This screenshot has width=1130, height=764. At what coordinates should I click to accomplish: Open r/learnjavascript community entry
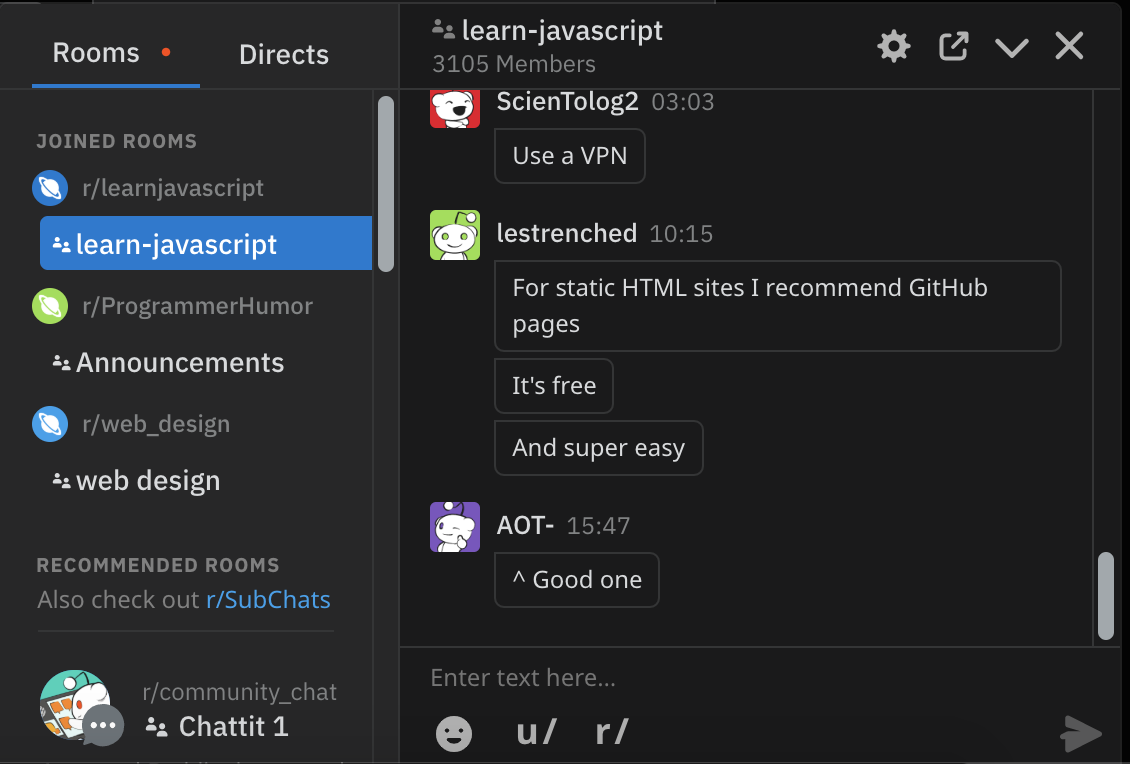(172, 188)
